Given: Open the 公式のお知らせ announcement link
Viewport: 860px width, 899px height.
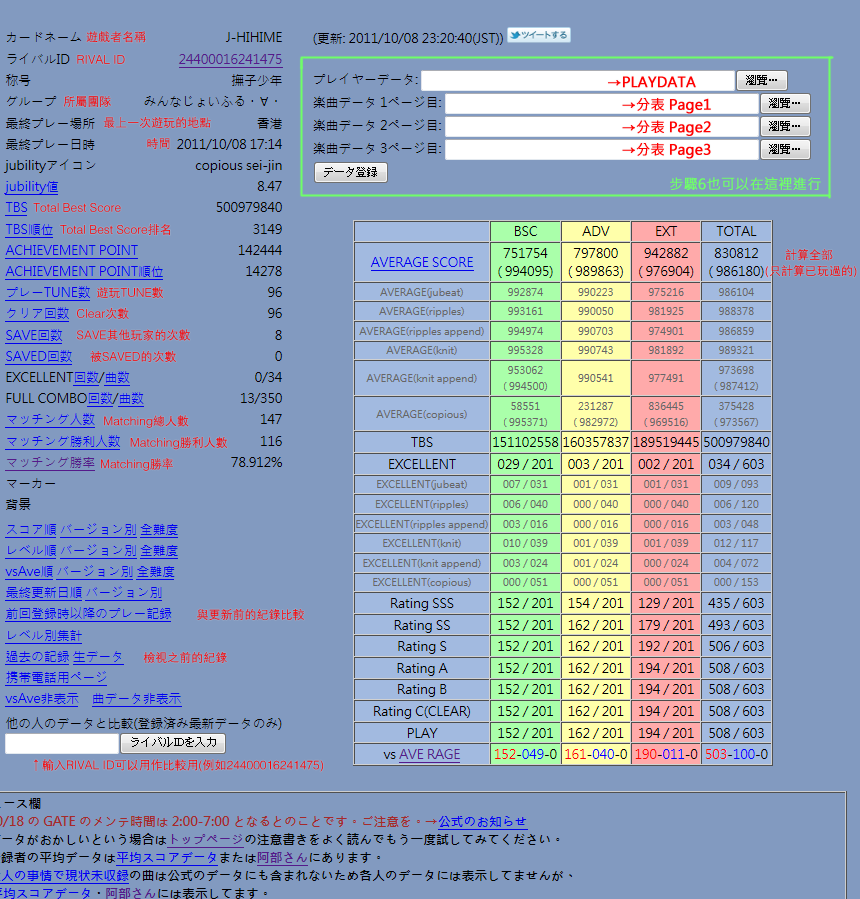Looking at the screenshot, I should pyautogui.click(x=482, y=822).
